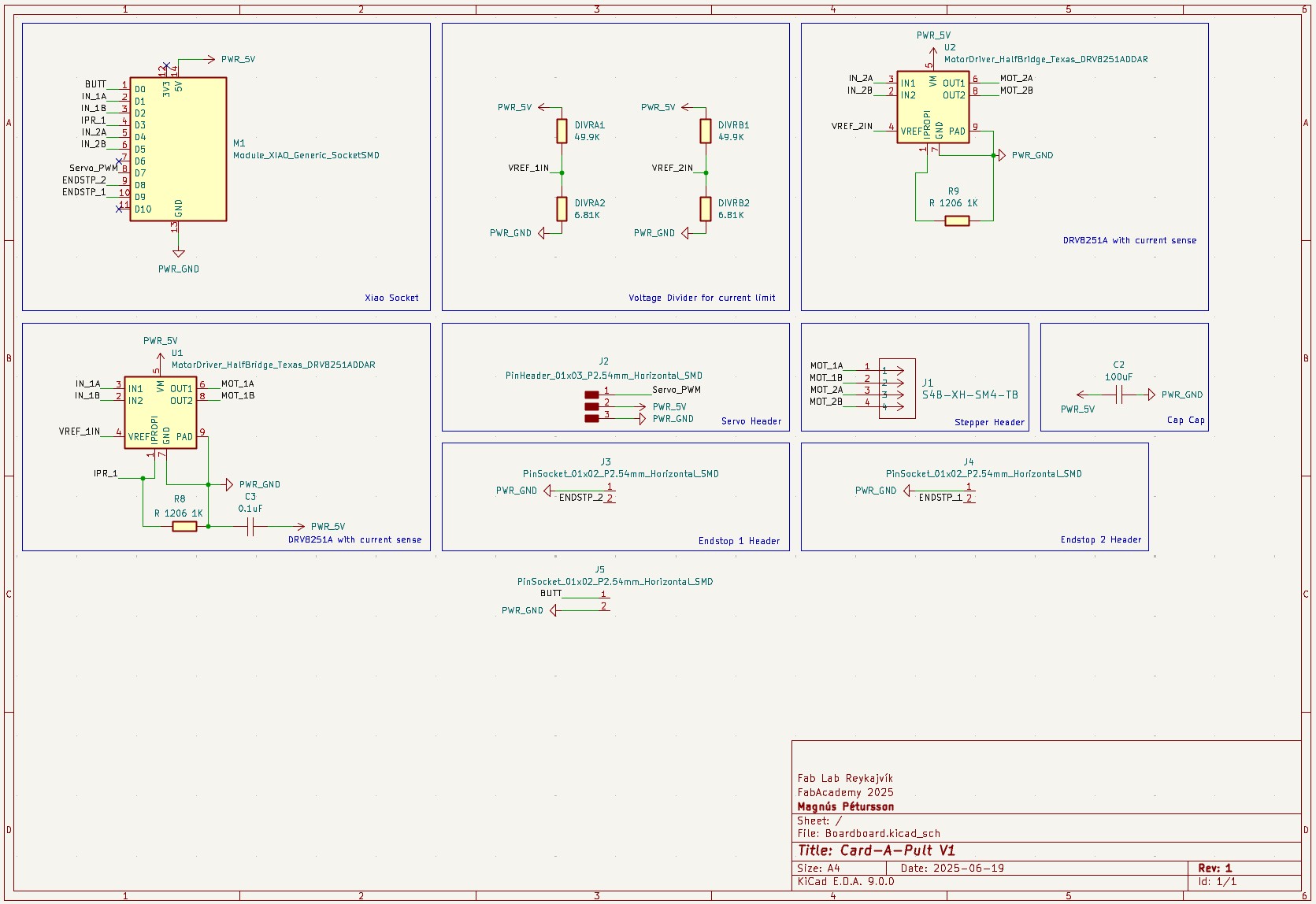1316x904 pixels.
Task: Click the 'Xiao Socket' frame label
Action: (391, 298)
